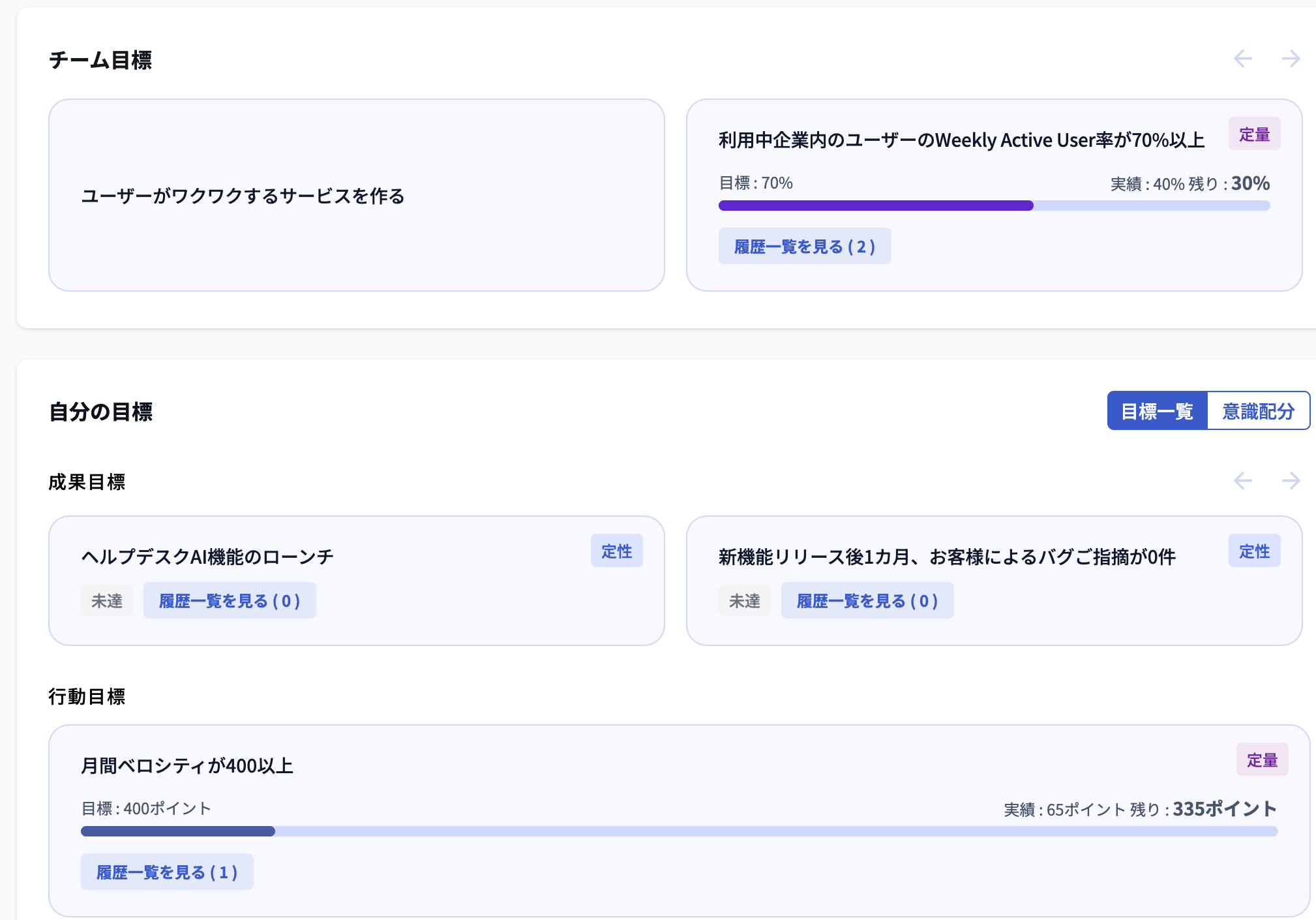Image resolution: width=1316 pixels, height=920 pixels.
Task: Click 未達 status on ヘルプデスクAI機能 card
Action: point(107,600)
